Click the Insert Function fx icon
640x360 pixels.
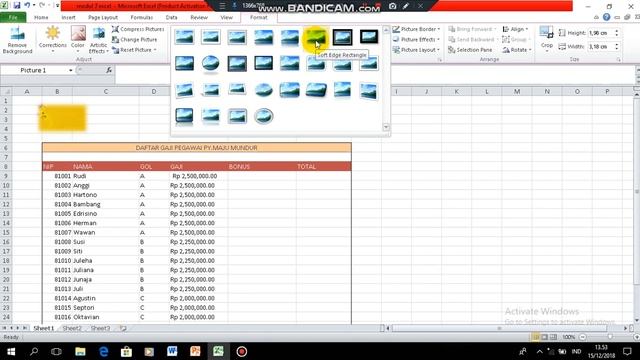(109, 70)
